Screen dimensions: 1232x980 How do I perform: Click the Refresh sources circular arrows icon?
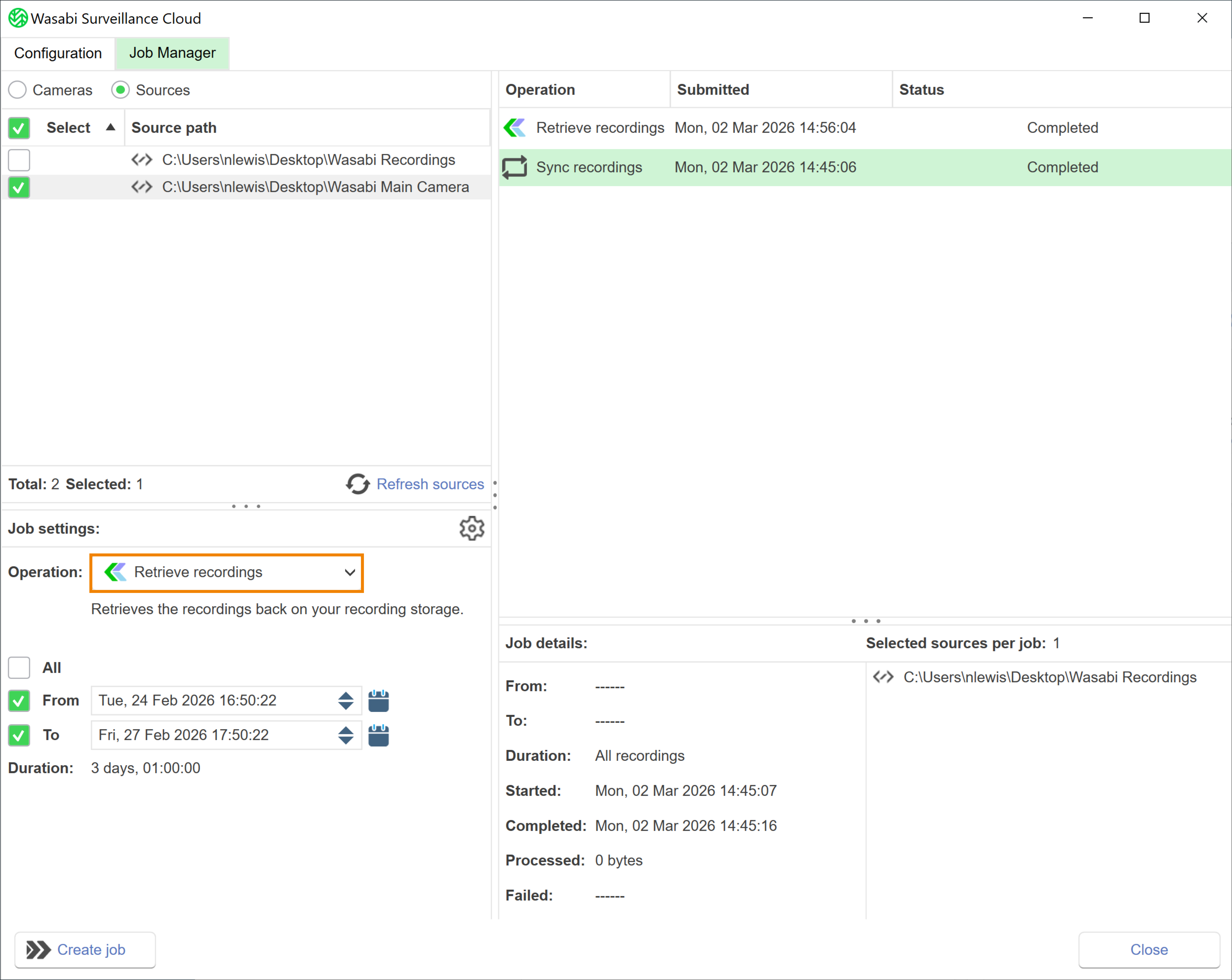pos(358,484)
